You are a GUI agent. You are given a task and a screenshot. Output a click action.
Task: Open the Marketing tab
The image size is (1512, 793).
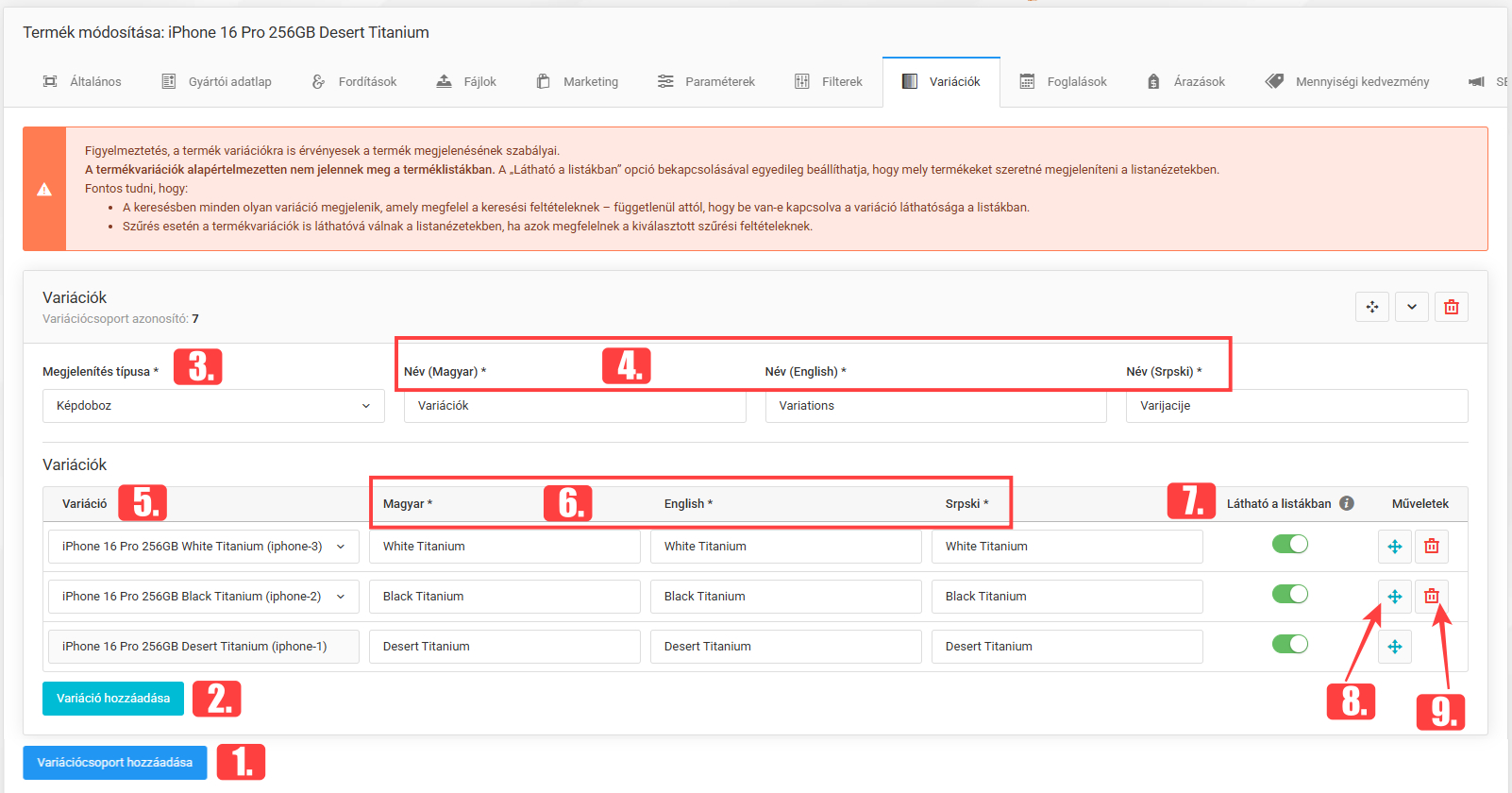click(x=578, y=82)
